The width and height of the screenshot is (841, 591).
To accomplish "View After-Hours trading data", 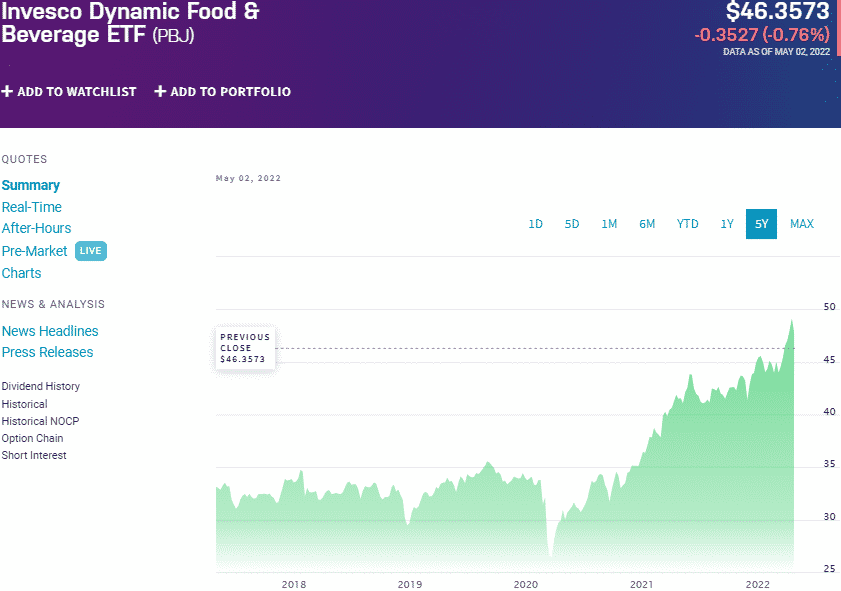I will tap(36, 228).
